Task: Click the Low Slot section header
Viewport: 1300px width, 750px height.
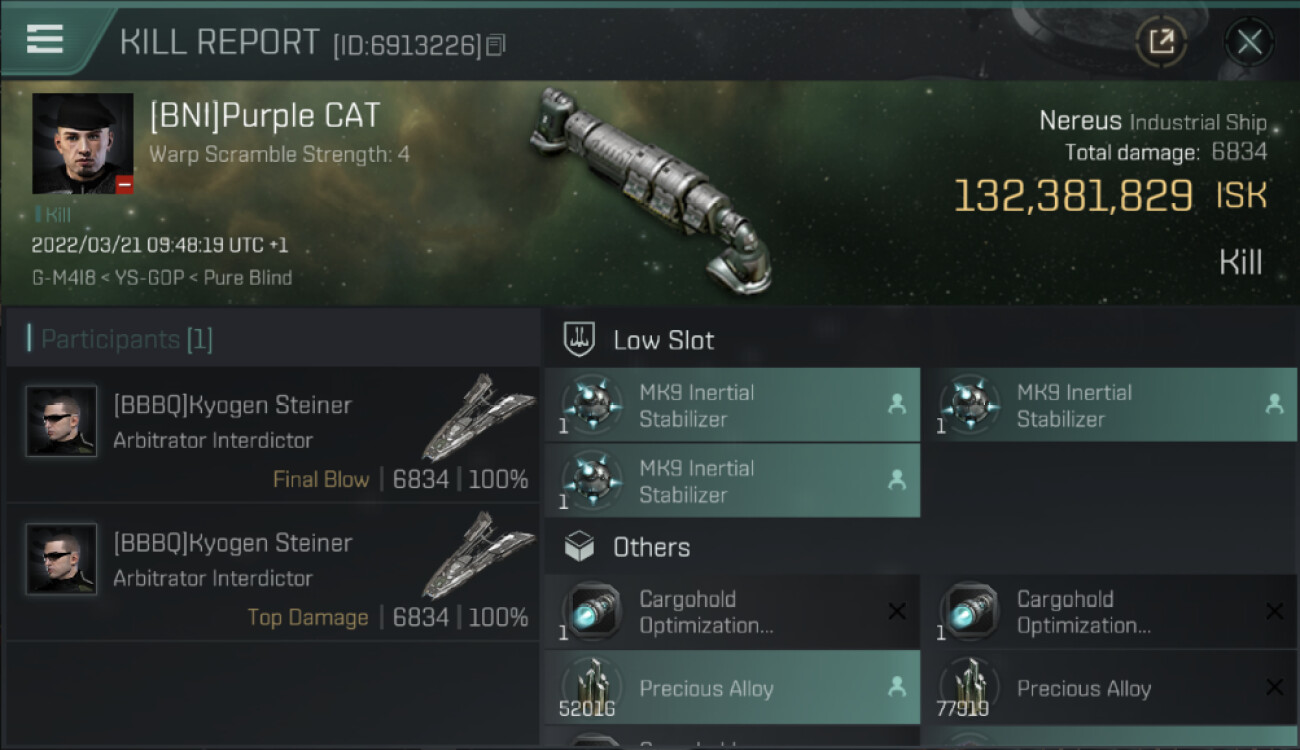Action: [x=664, y=340]
